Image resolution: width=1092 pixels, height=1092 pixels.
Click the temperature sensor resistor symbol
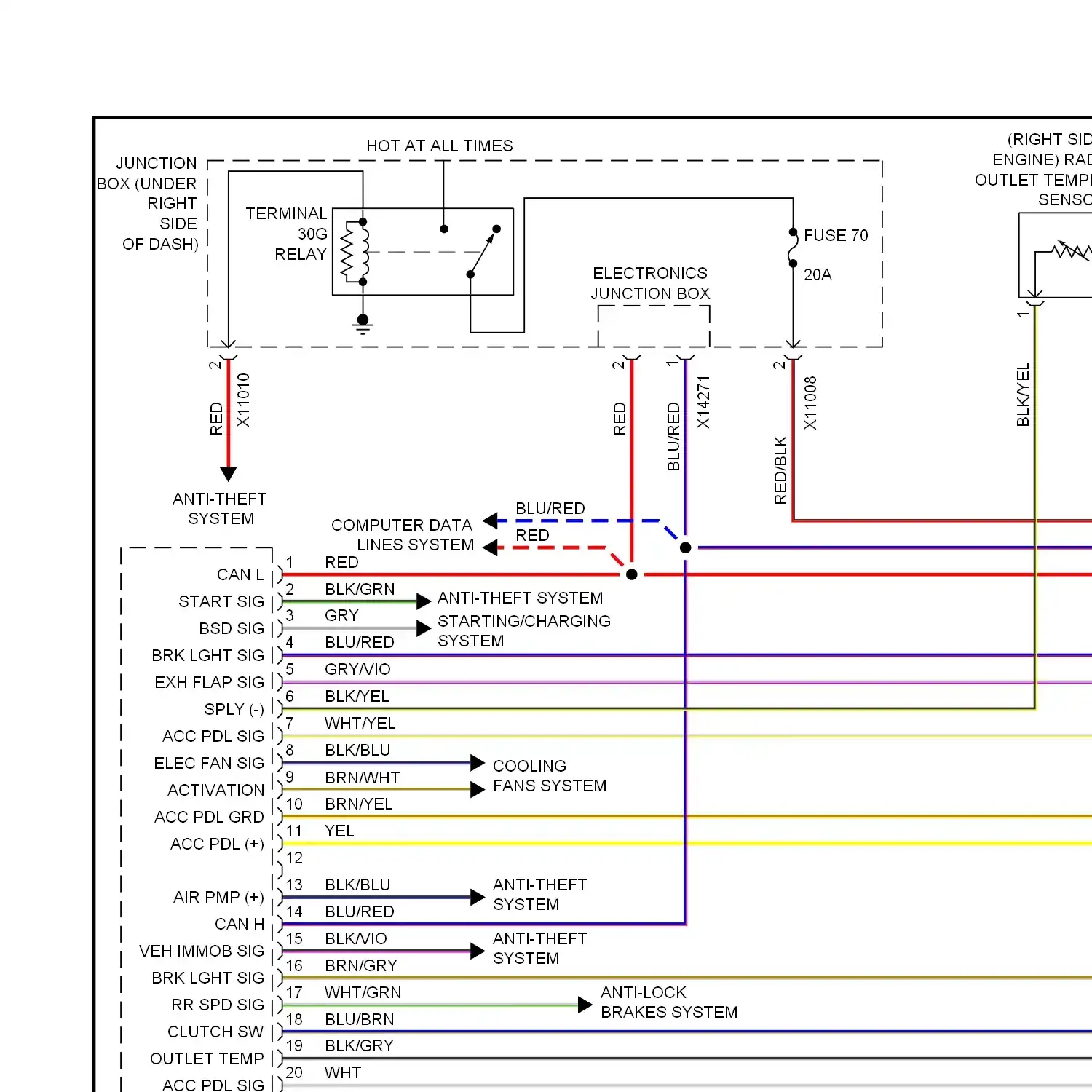click(1070, 251)
